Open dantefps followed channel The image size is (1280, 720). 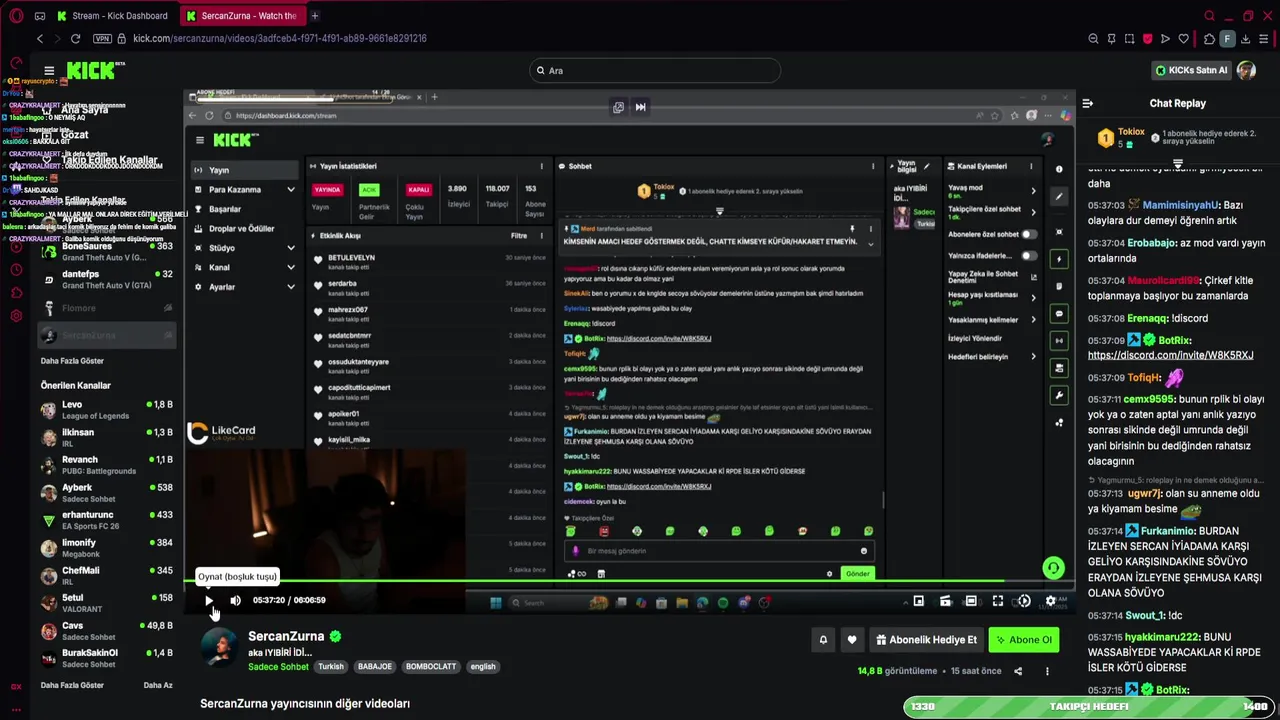point(108,279)
